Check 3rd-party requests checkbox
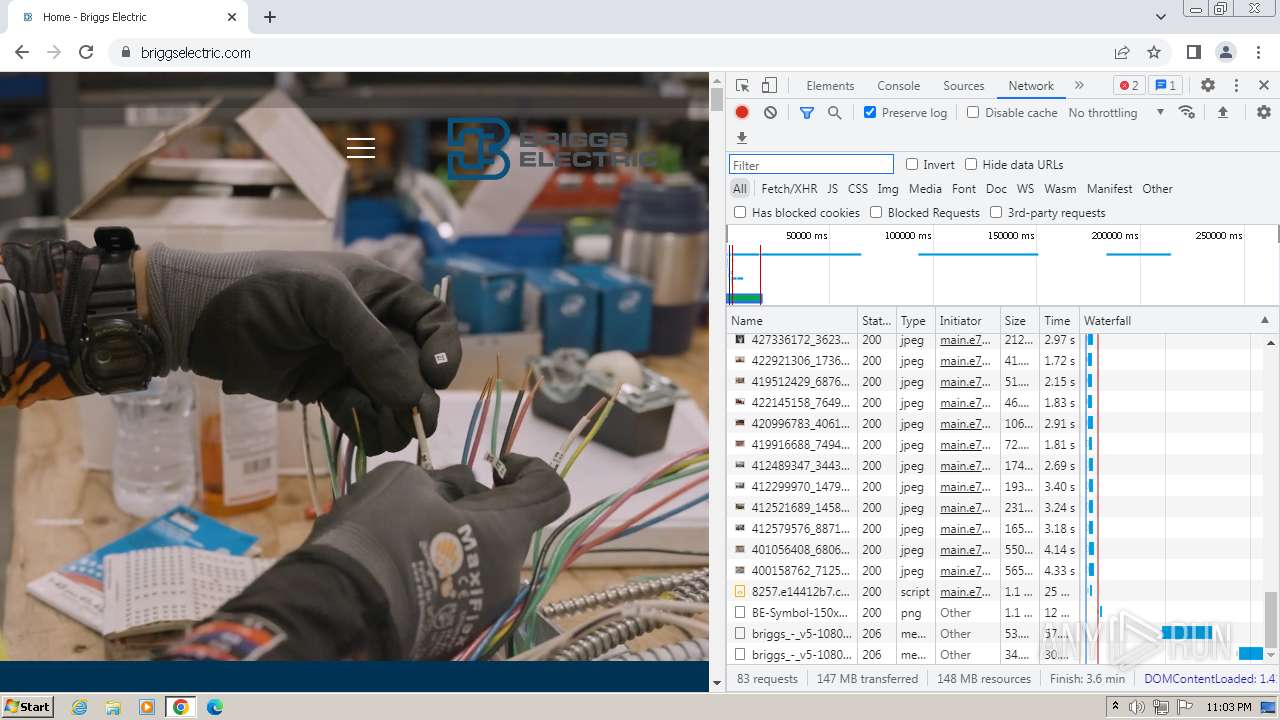 [996, 212]
